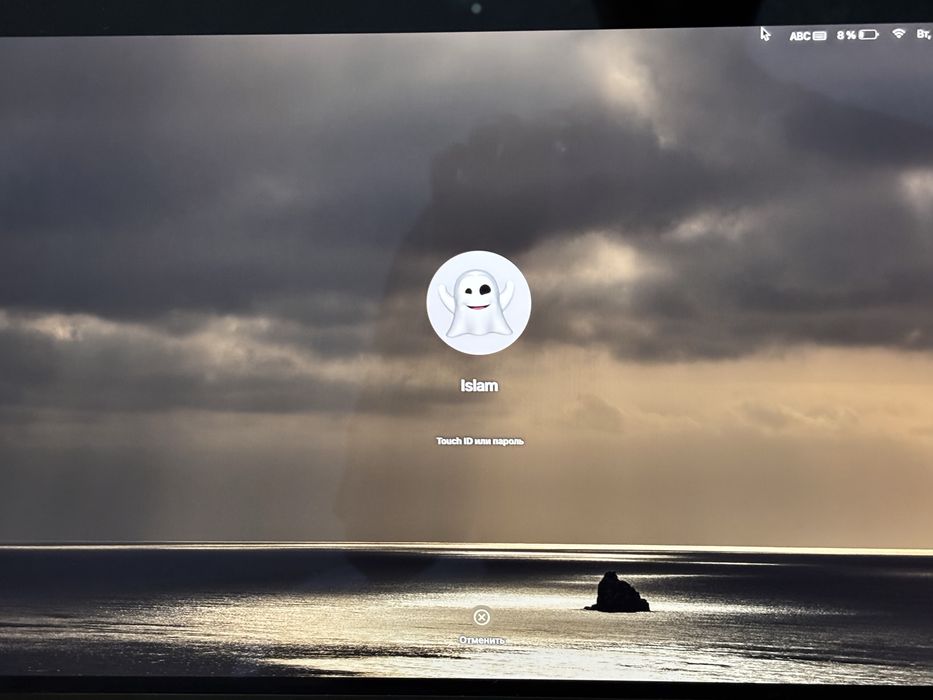Click the 8 % battery percentage

[846, 35]
